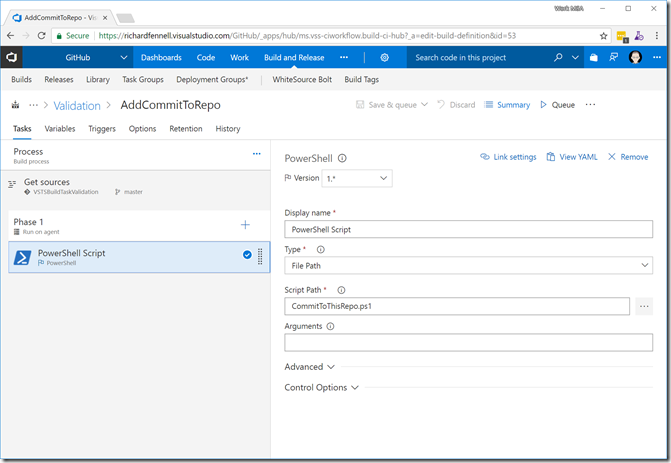
Task: Click the Visual Studio logo home icon
Action: click(12, 57)
